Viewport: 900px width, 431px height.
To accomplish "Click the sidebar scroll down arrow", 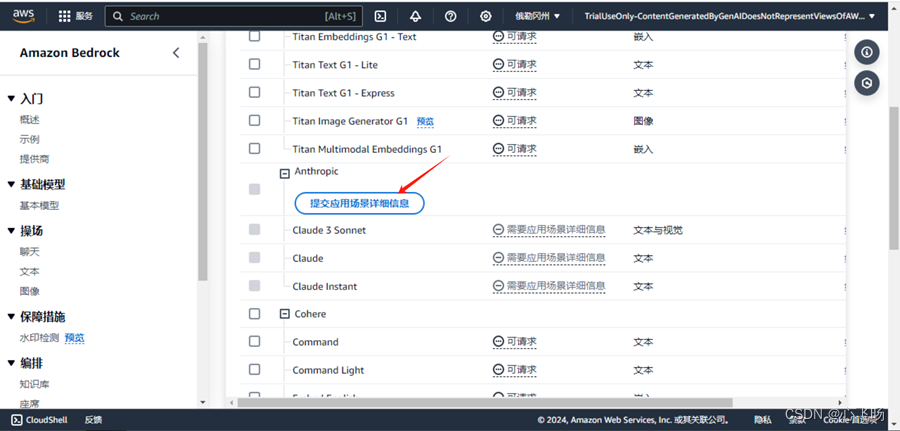I will pyautogui.click(x=203, y=403).
